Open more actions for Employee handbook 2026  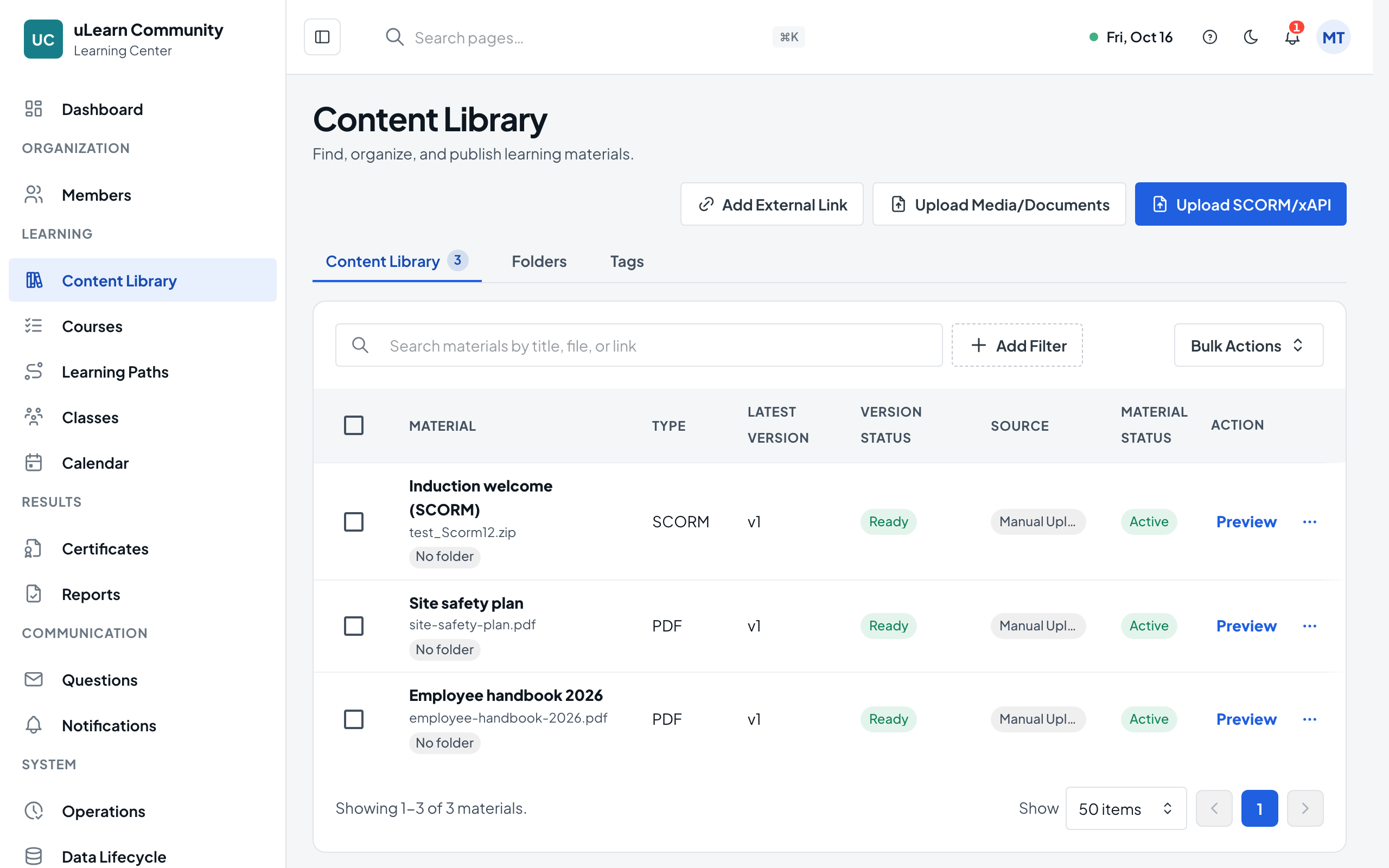coord(1309,719)
